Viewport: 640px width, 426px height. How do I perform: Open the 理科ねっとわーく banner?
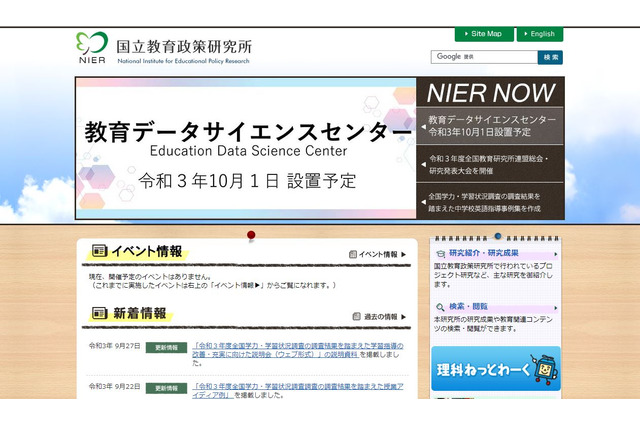496,369
